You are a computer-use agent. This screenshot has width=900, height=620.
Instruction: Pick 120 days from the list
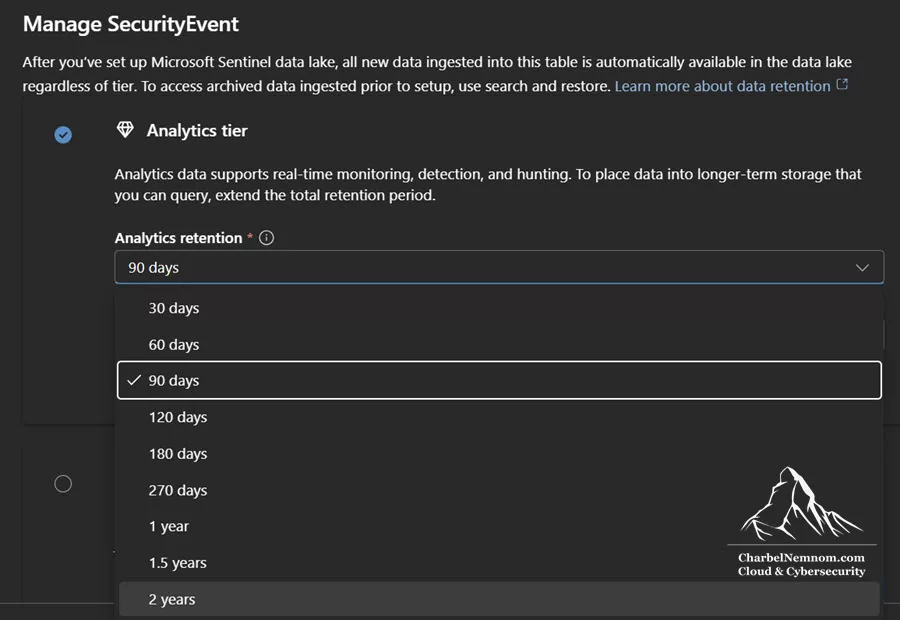[499, 417]
